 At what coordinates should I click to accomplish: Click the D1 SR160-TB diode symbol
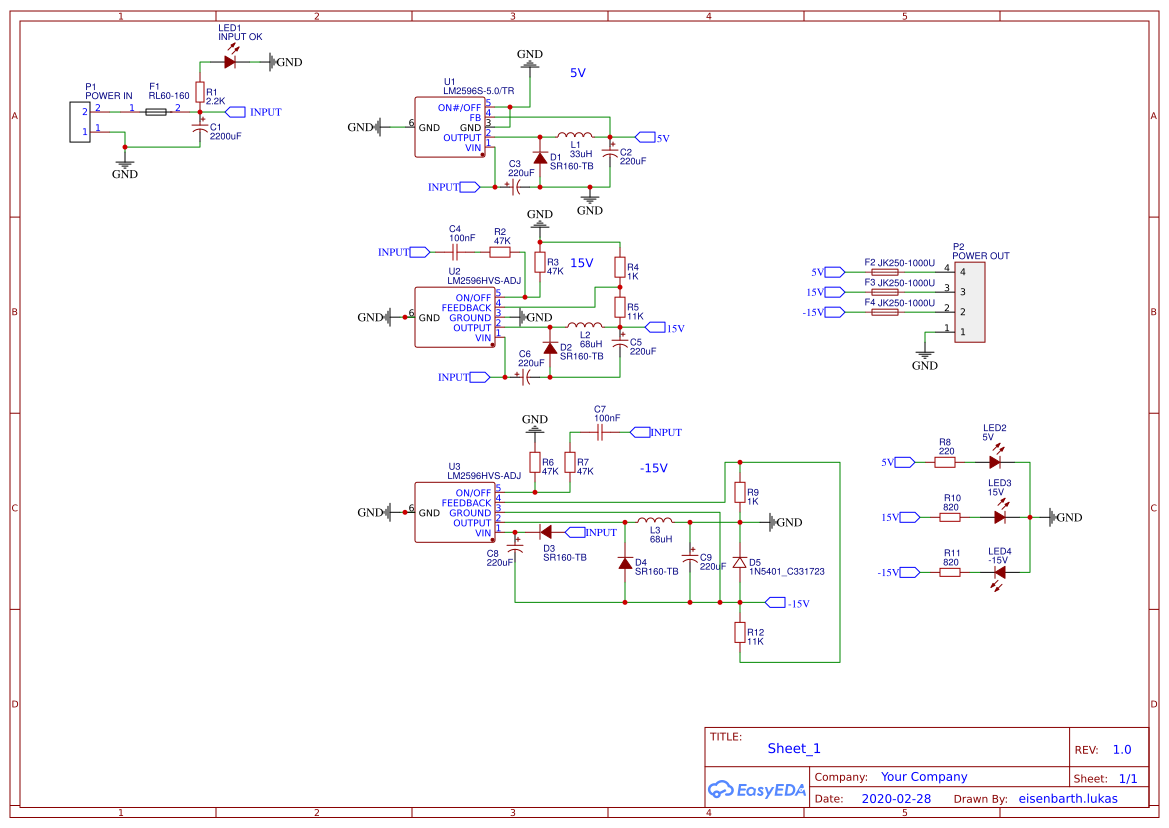[541, 157]
